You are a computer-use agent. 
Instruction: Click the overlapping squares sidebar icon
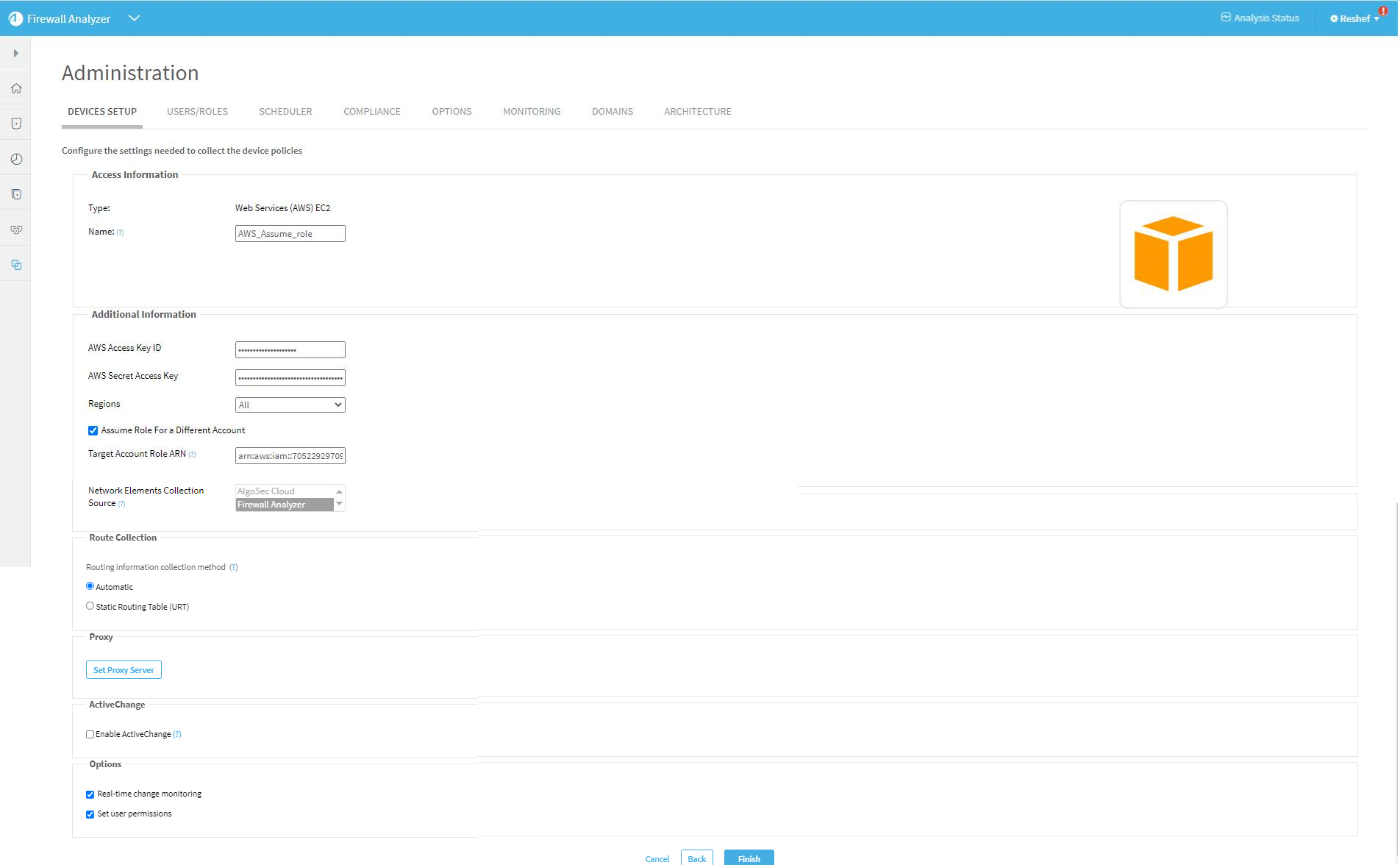[16, 265]
